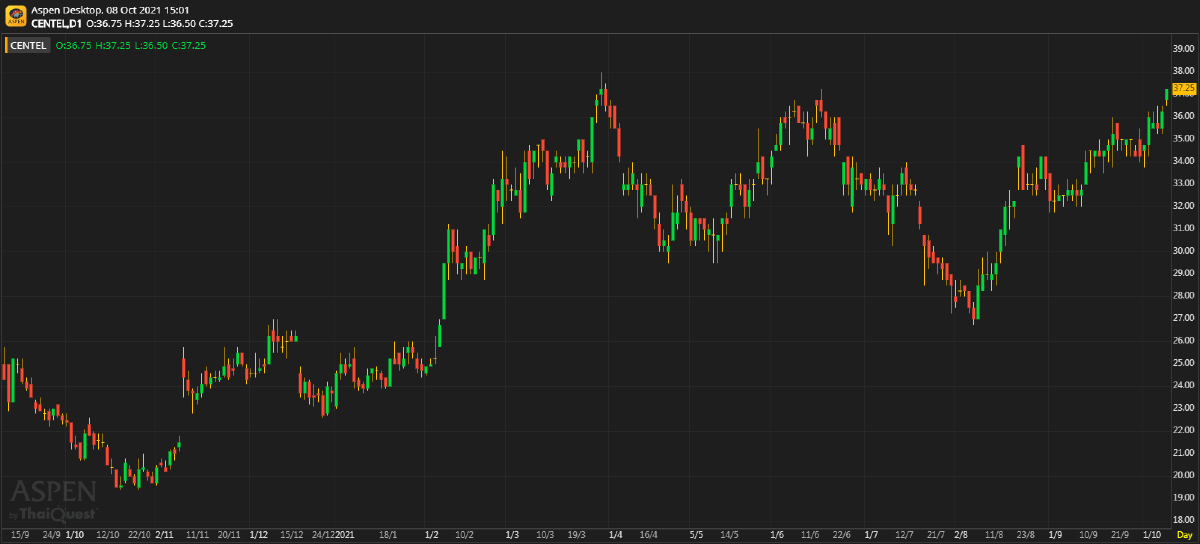The height and width of the screenshot is (544, 1200).
Task: Click the 'CENTEL,D1' header quote line
Action: click(132, 22)
